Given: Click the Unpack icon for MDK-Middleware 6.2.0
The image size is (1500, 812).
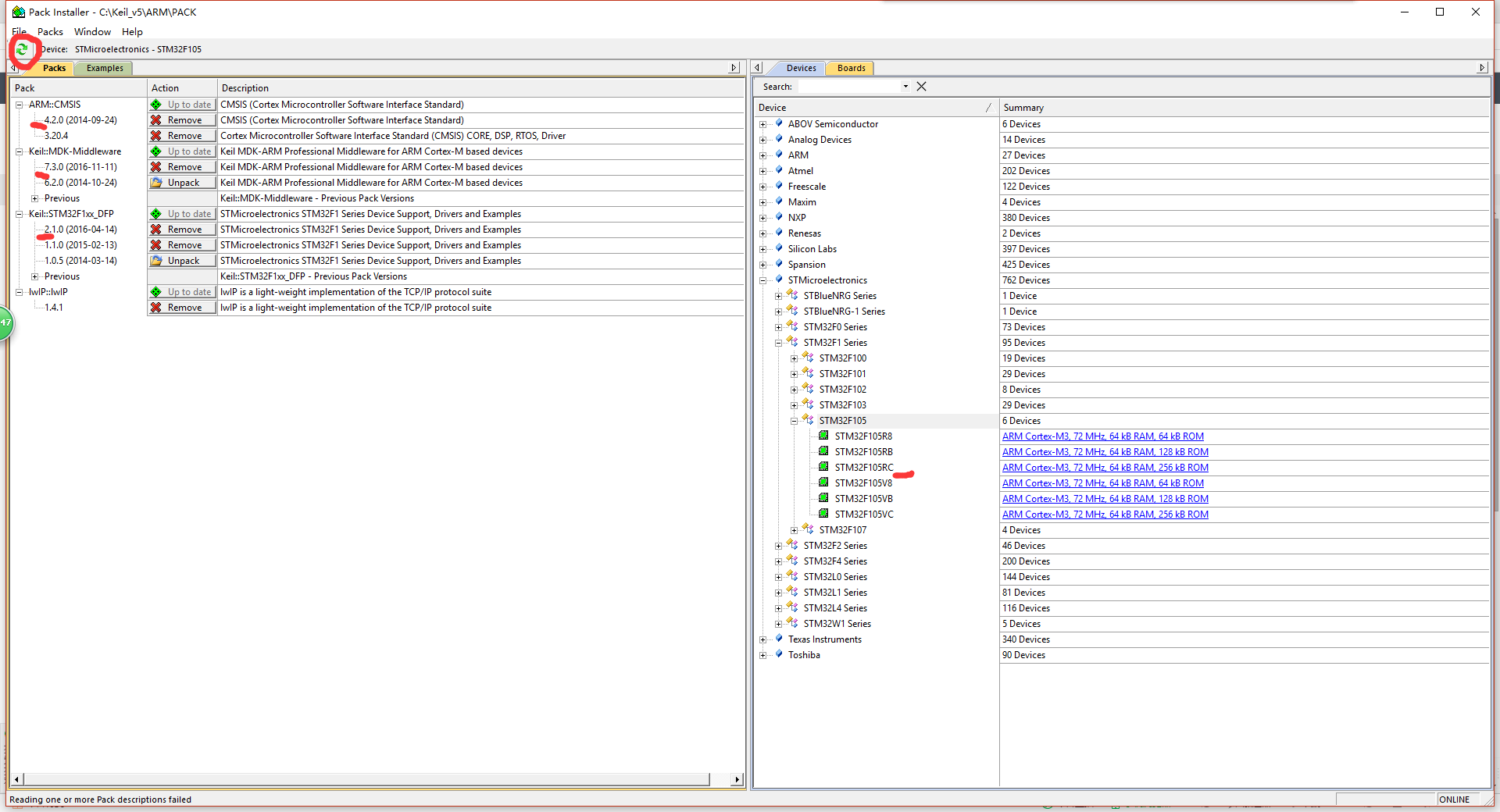Looking at the screenshot, I should (157, 182).
